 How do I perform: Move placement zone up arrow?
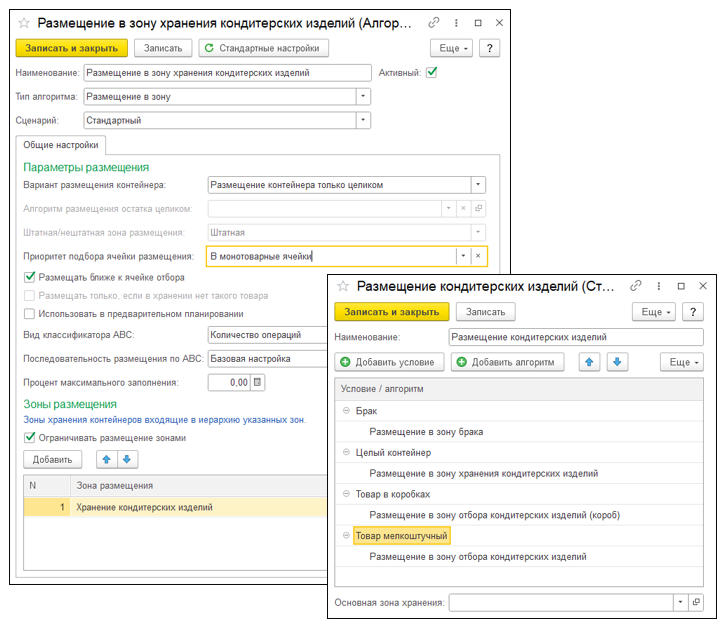(106, 460)
